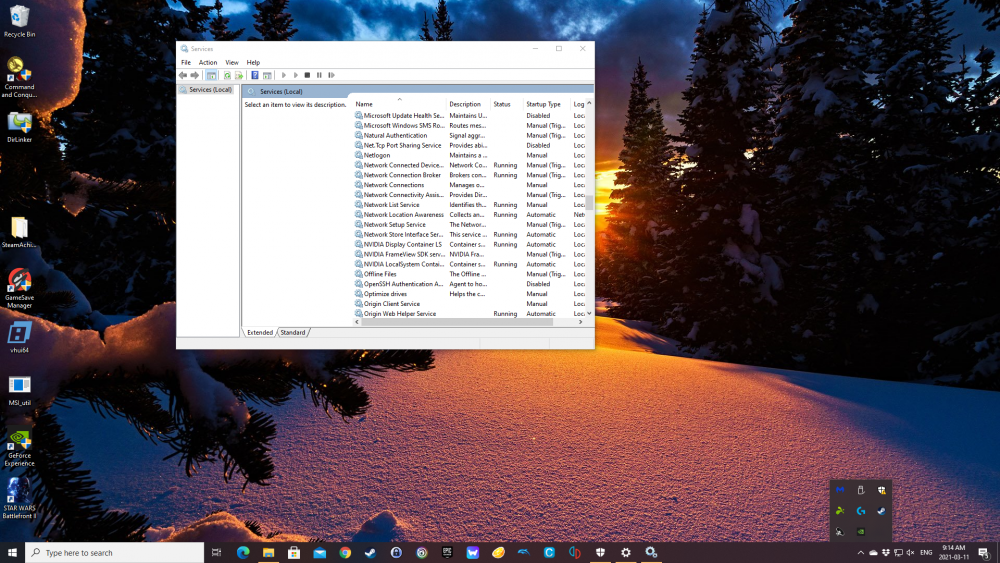Click the Back arrow in Services toolbar
1000x563 pixels.
(183, 75)
